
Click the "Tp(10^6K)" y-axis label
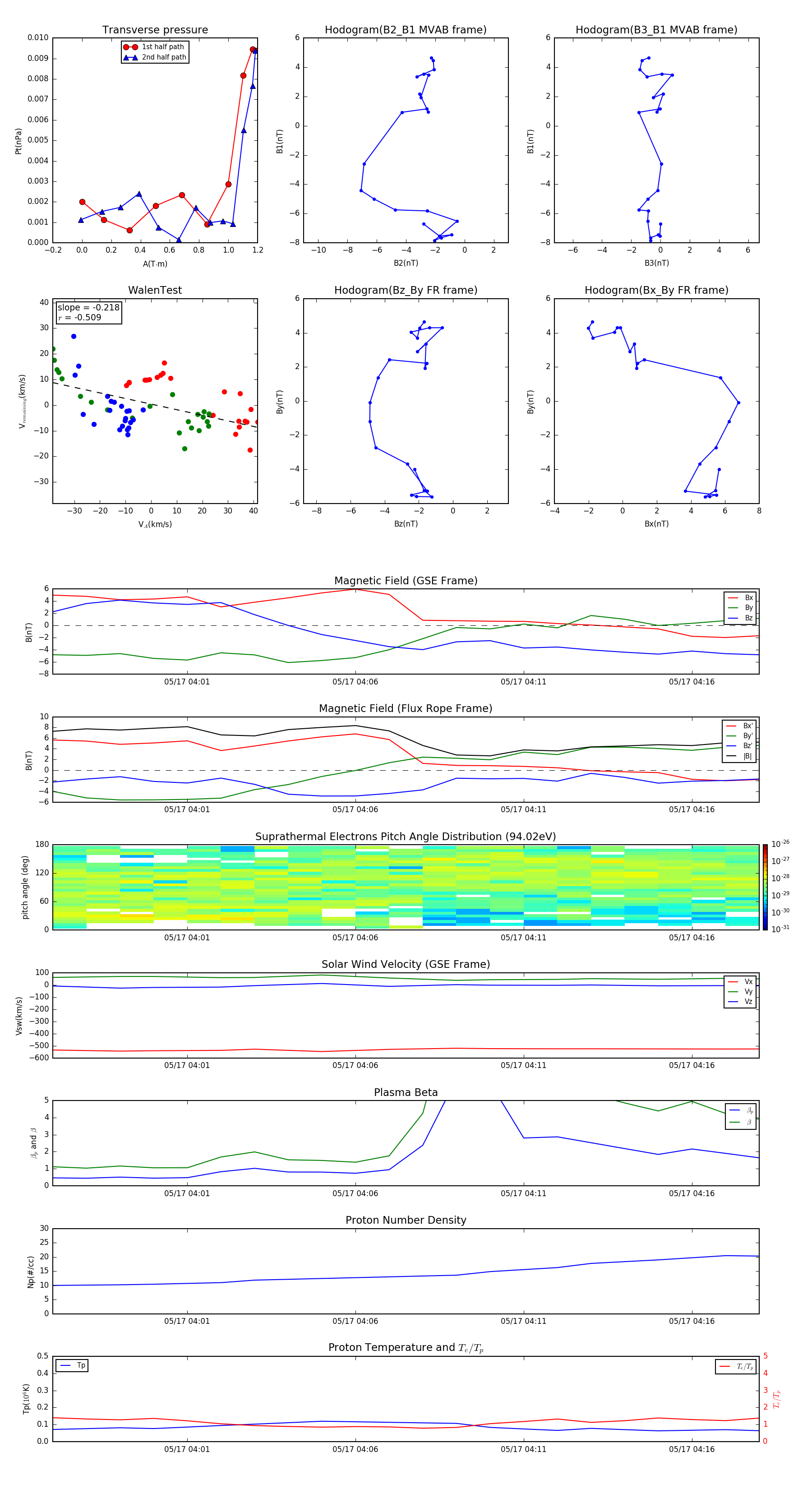click(x=26, y=1399)
